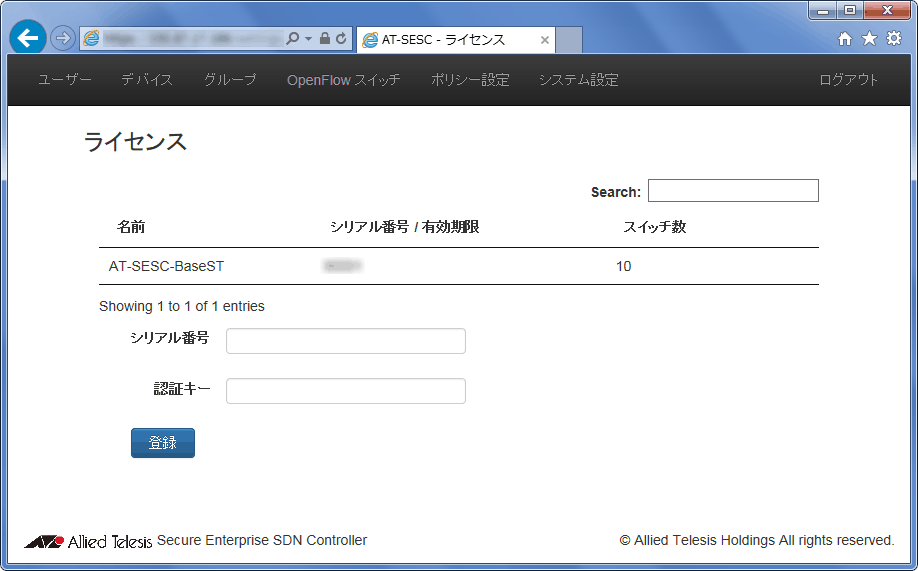This screenshot has width=918, height=571.
Task: Open the ユーザー menu
Action: (x=65, y=80)
